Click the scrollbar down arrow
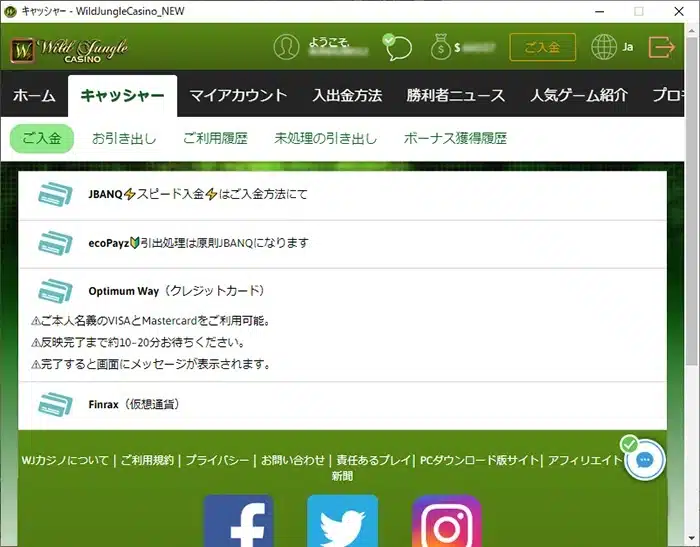This screenshot has width=700, height=547. pos(692,539)
